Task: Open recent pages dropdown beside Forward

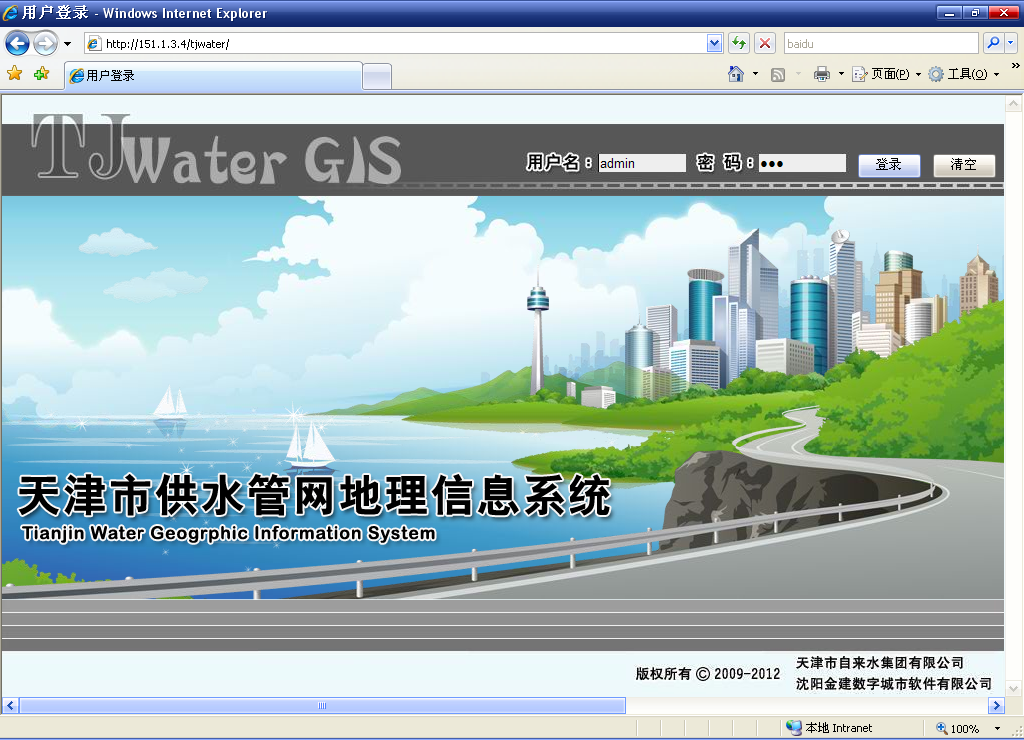Action: click(x=67, y=44)
